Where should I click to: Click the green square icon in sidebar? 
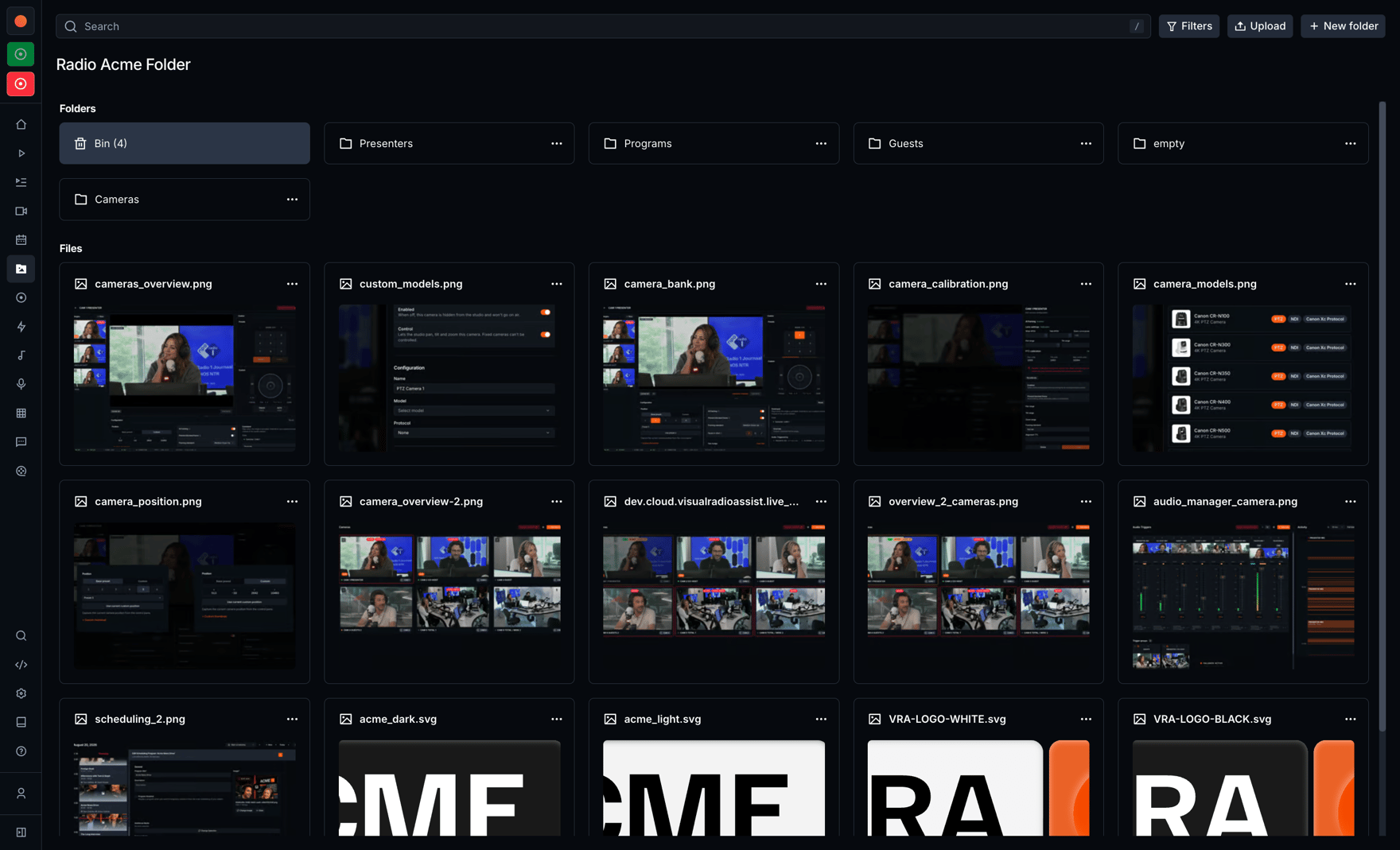pyautogui.click(x=21, y=54)
